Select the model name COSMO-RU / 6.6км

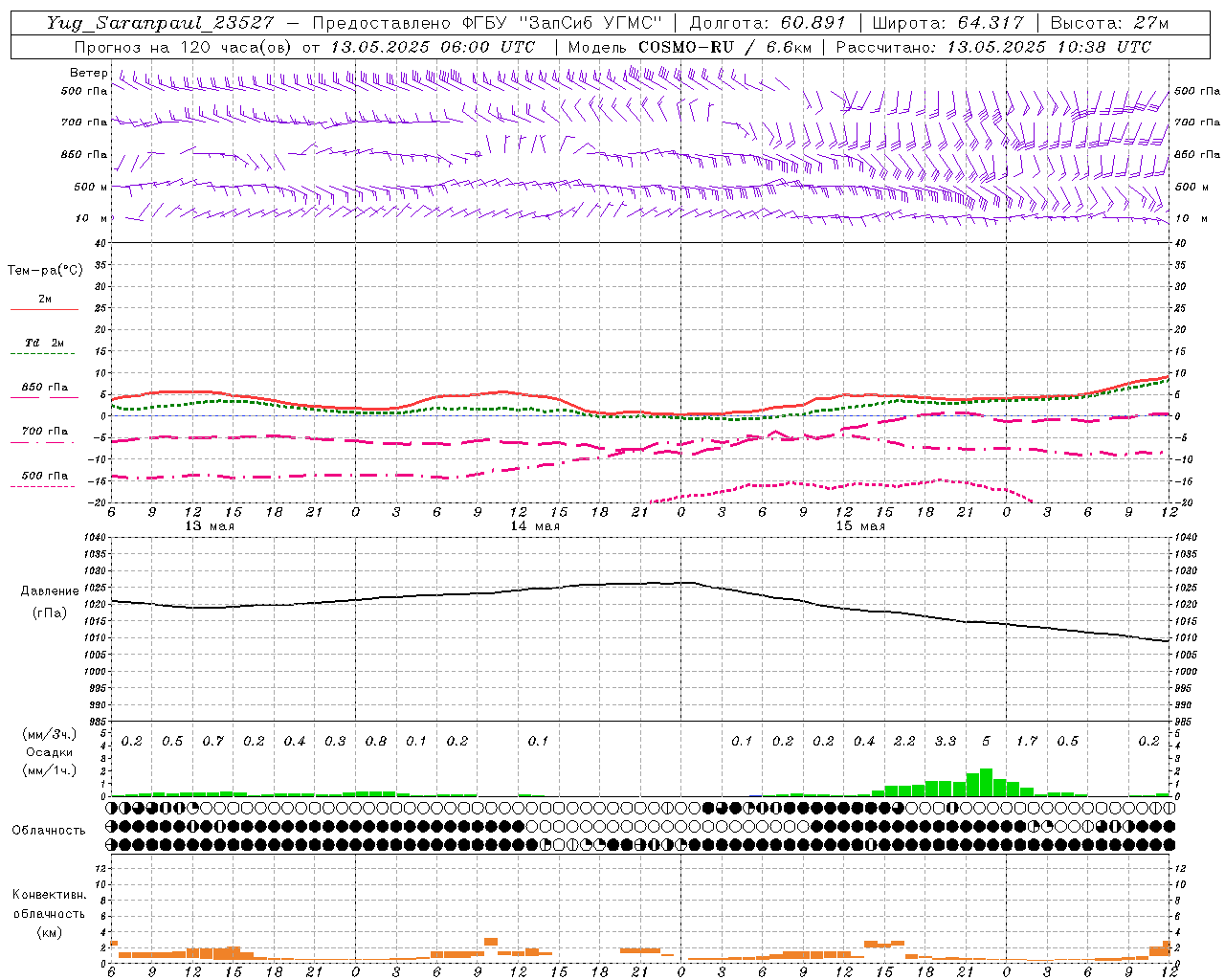click(724, 47)
